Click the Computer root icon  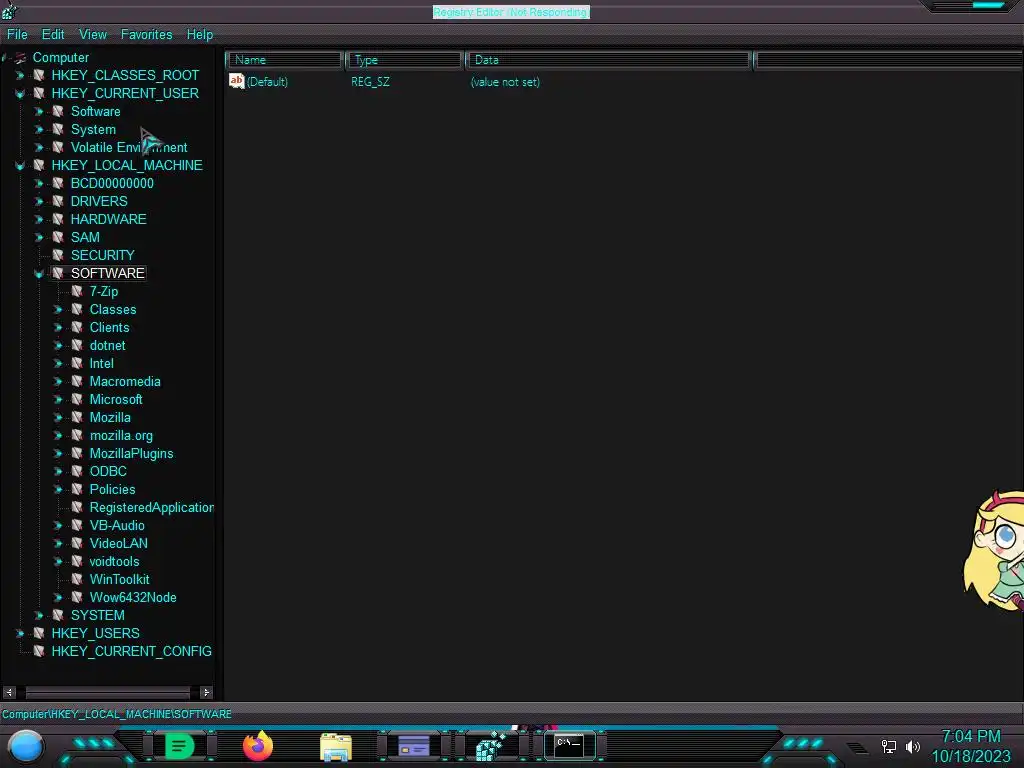coord(20,57)
